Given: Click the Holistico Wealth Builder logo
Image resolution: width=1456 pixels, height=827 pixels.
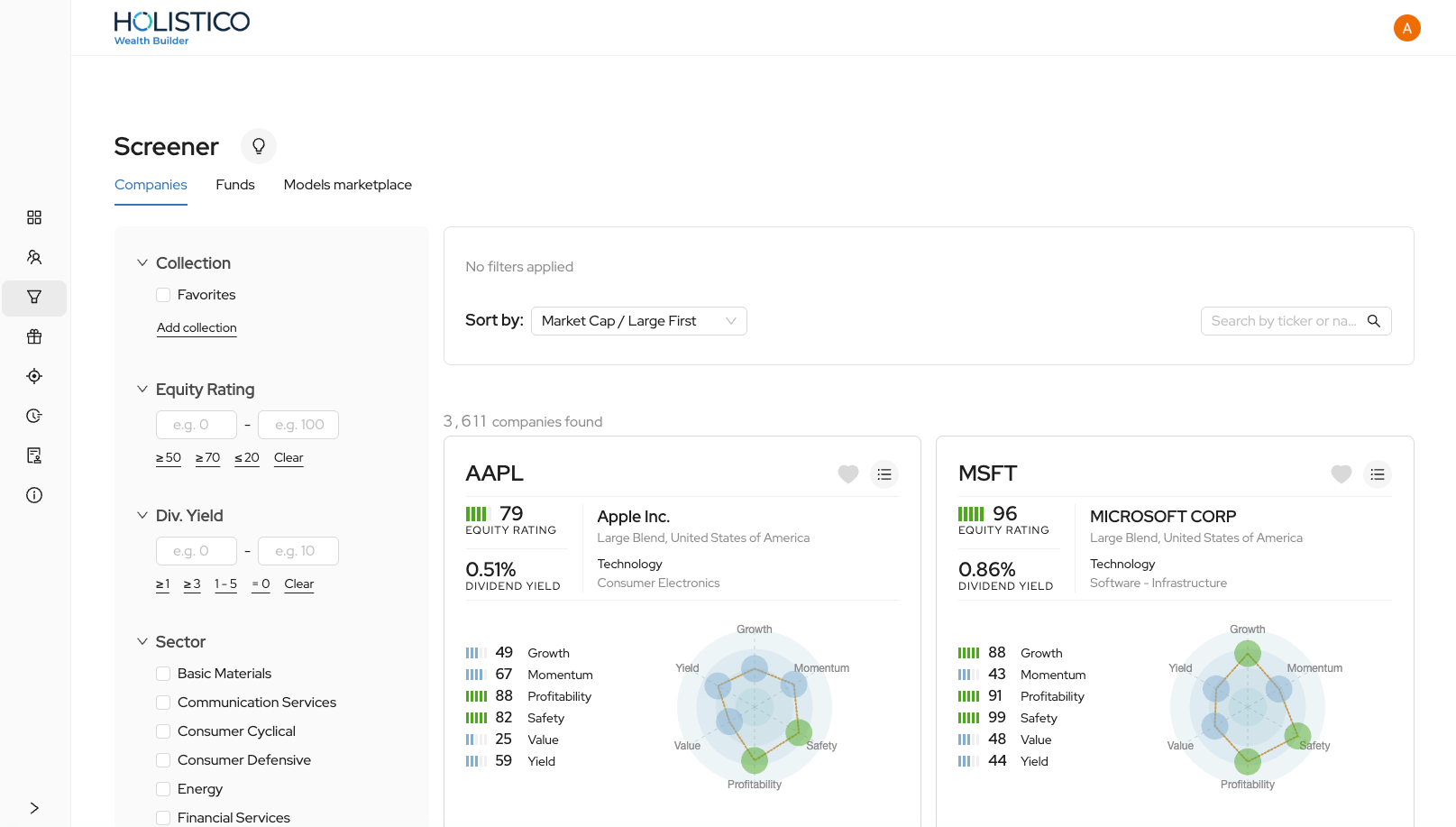Looking at the screenshot, I should point(181,28).
